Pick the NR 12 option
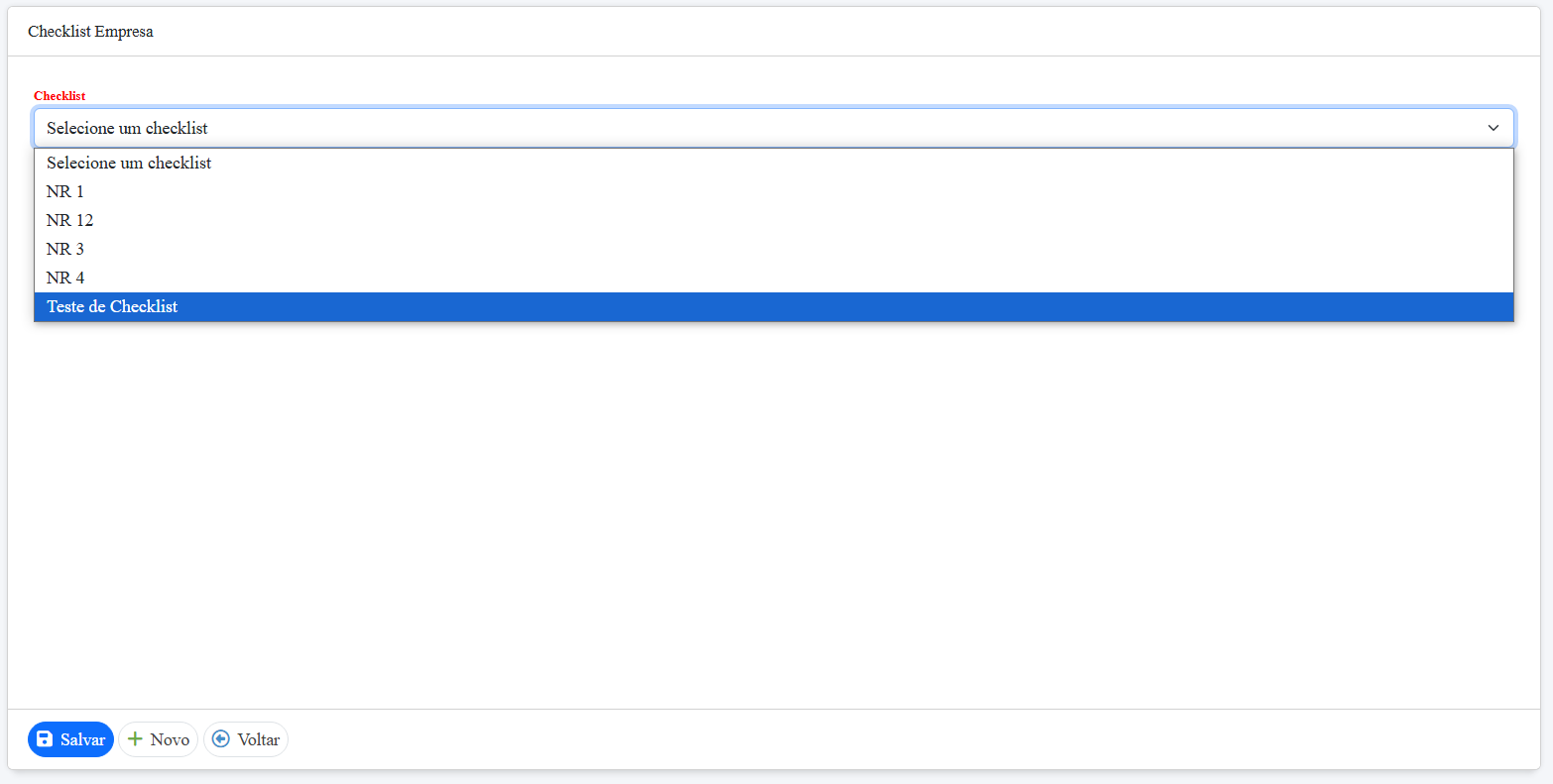Viewport: 1553px width, 784px height. tap(70, 220)
